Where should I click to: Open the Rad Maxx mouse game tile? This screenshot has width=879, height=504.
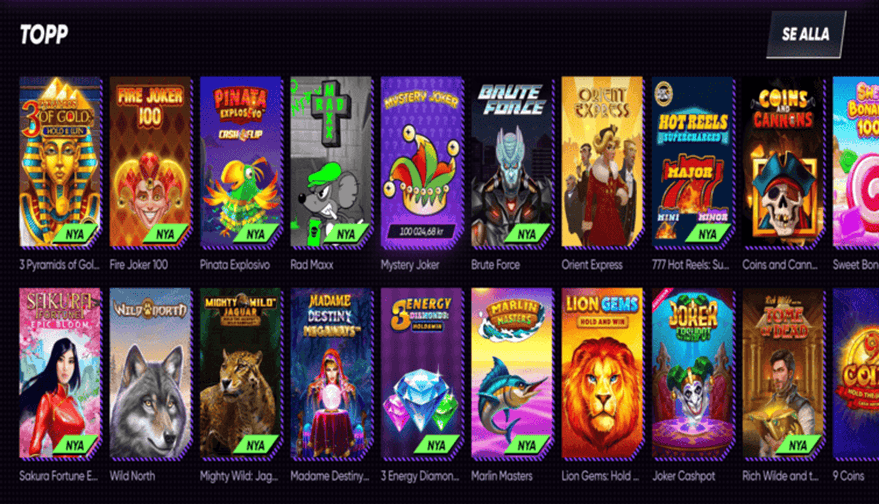pos(331,162)
